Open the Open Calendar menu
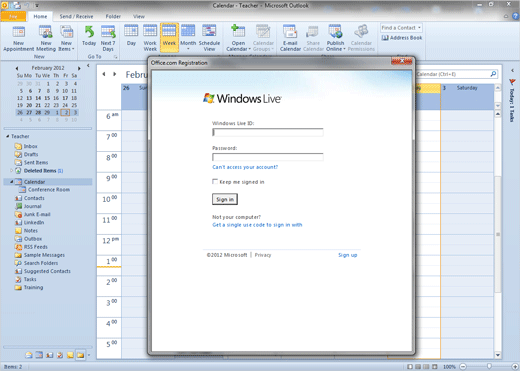The width and height of the screenshot is (520, 371). pos(238,39)
